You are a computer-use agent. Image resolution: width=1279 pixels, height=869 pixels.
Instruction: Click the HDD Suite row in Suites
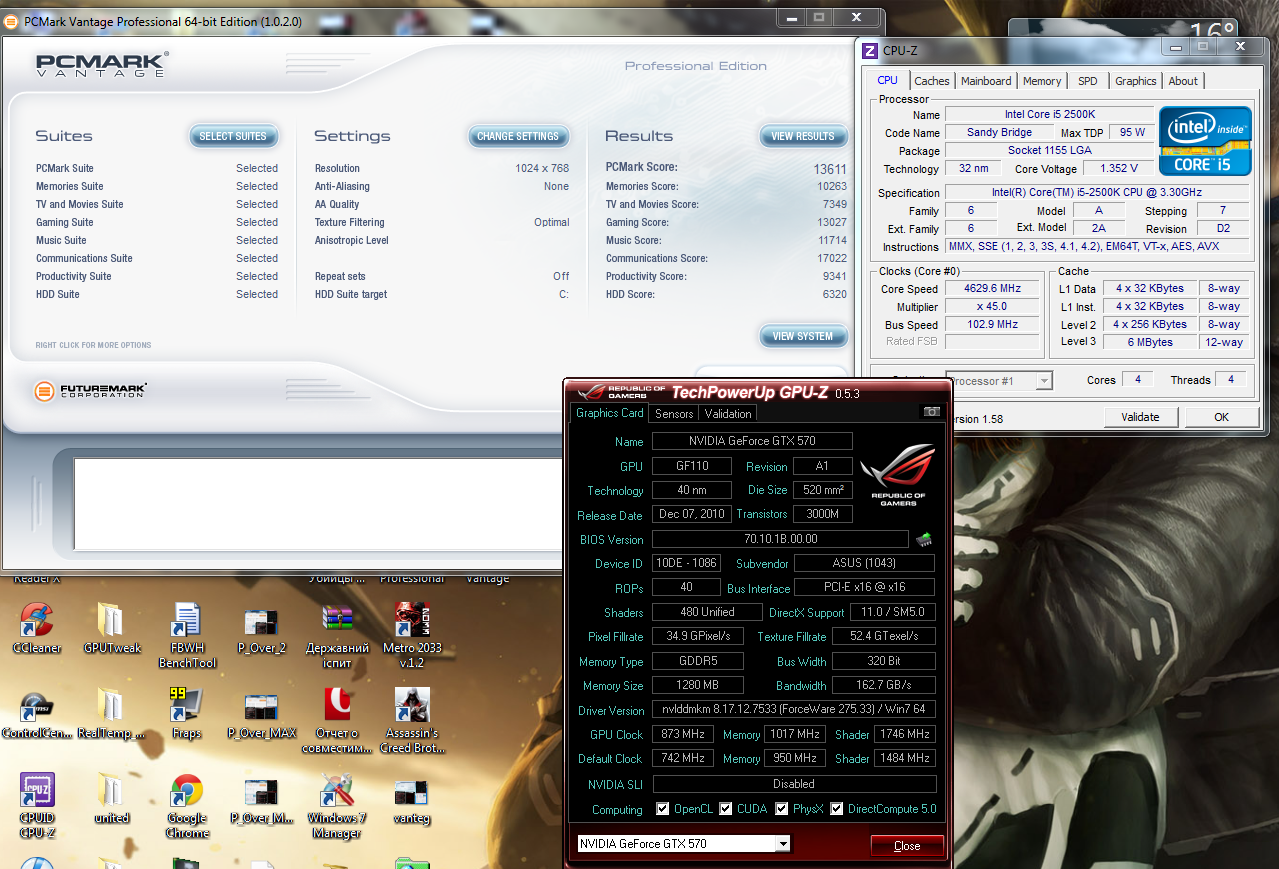[x=157, y=294]
